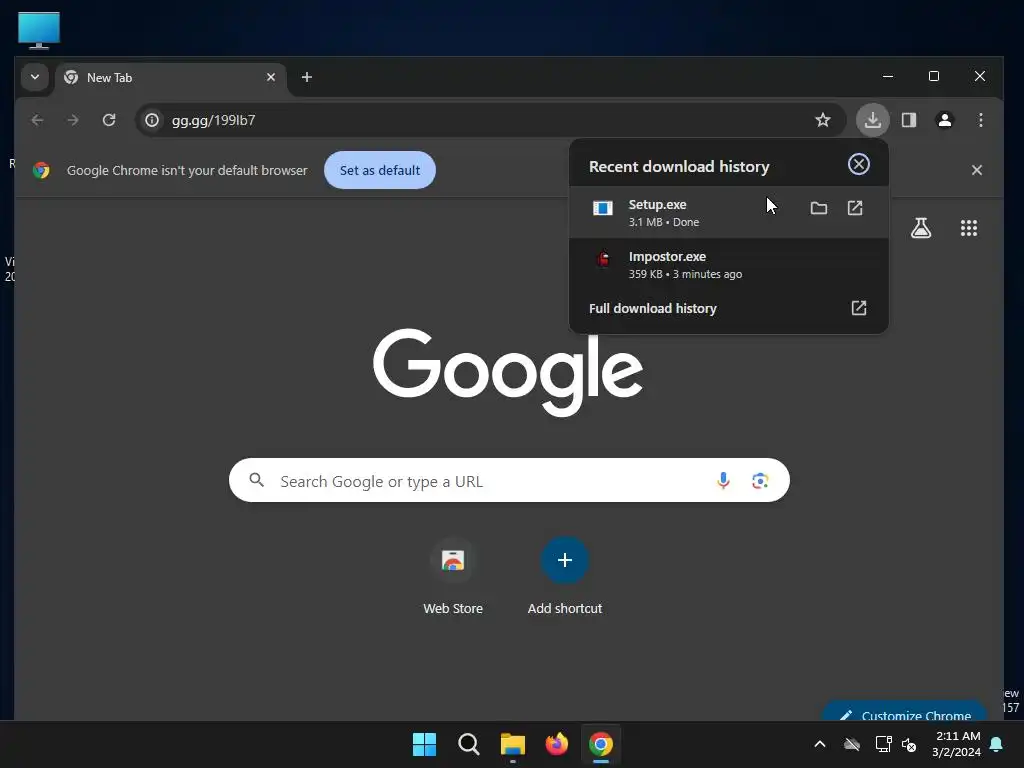The width and height of the screenshot is (1024, 768).
Task: Open Full download history link
Action: pos(728,308)
